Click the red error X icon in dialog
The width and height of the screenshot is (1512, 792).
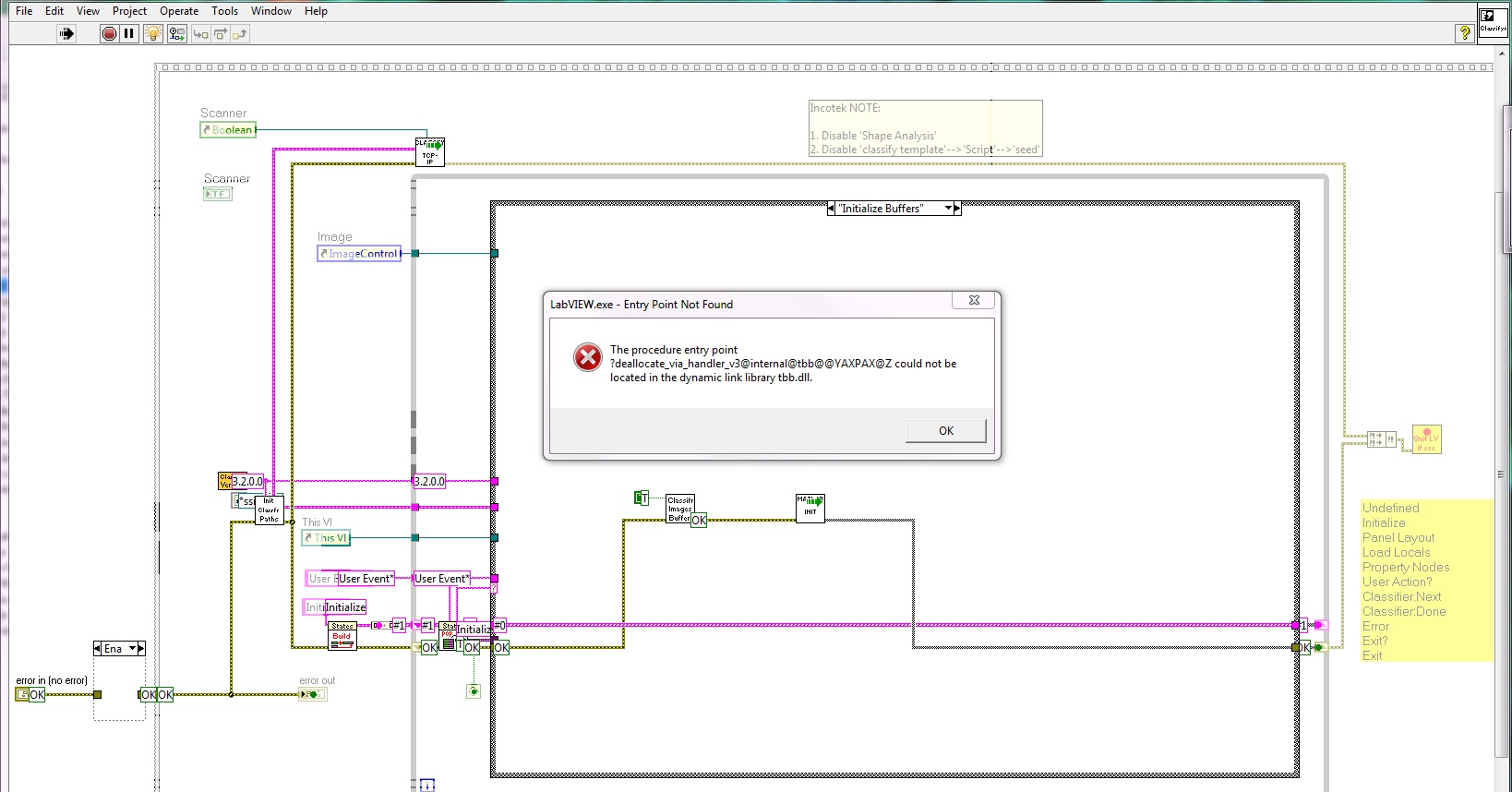point(588,357)
